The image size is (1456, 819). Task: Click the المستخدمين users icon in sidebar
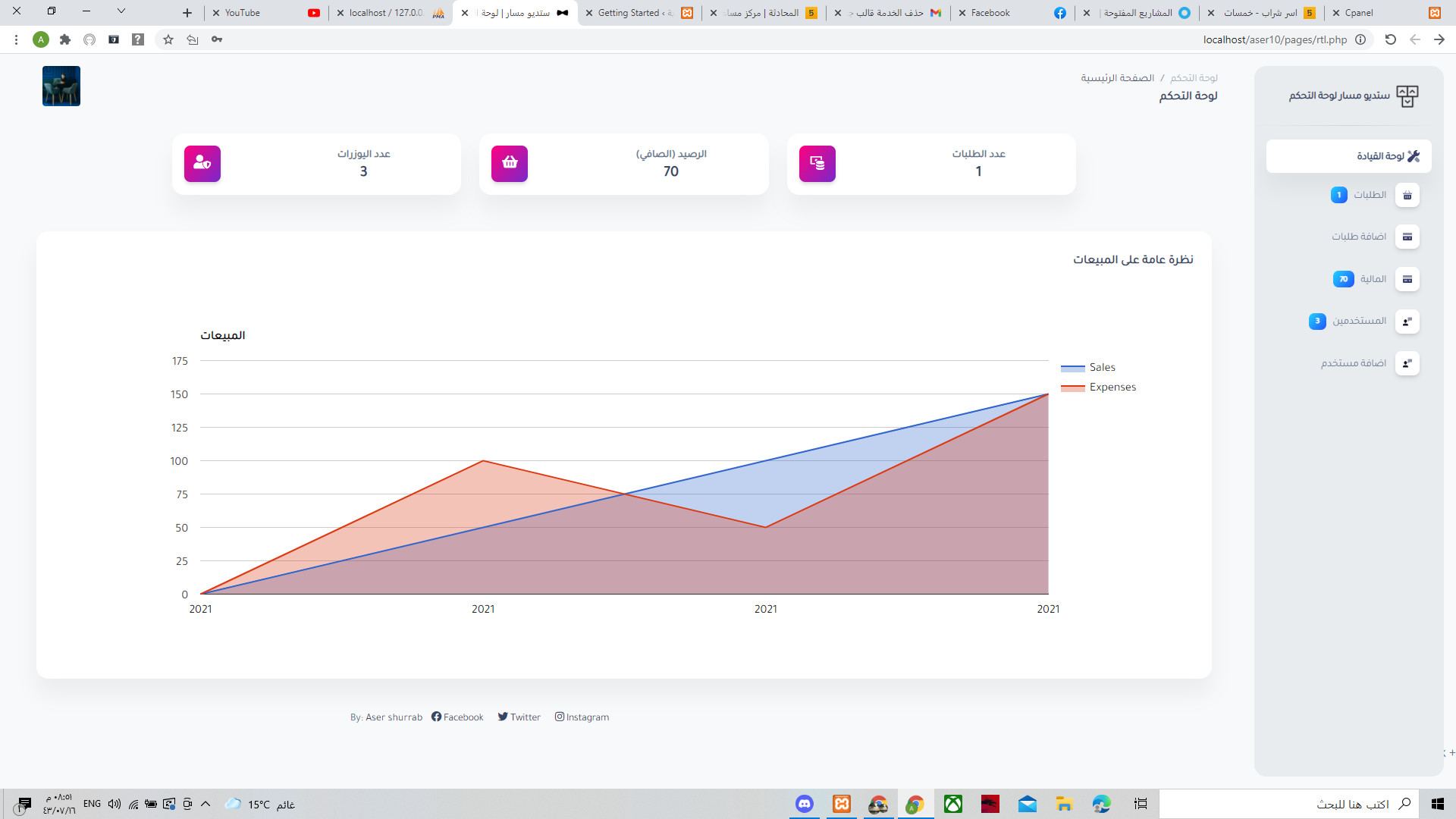(x=1407, y=321)
